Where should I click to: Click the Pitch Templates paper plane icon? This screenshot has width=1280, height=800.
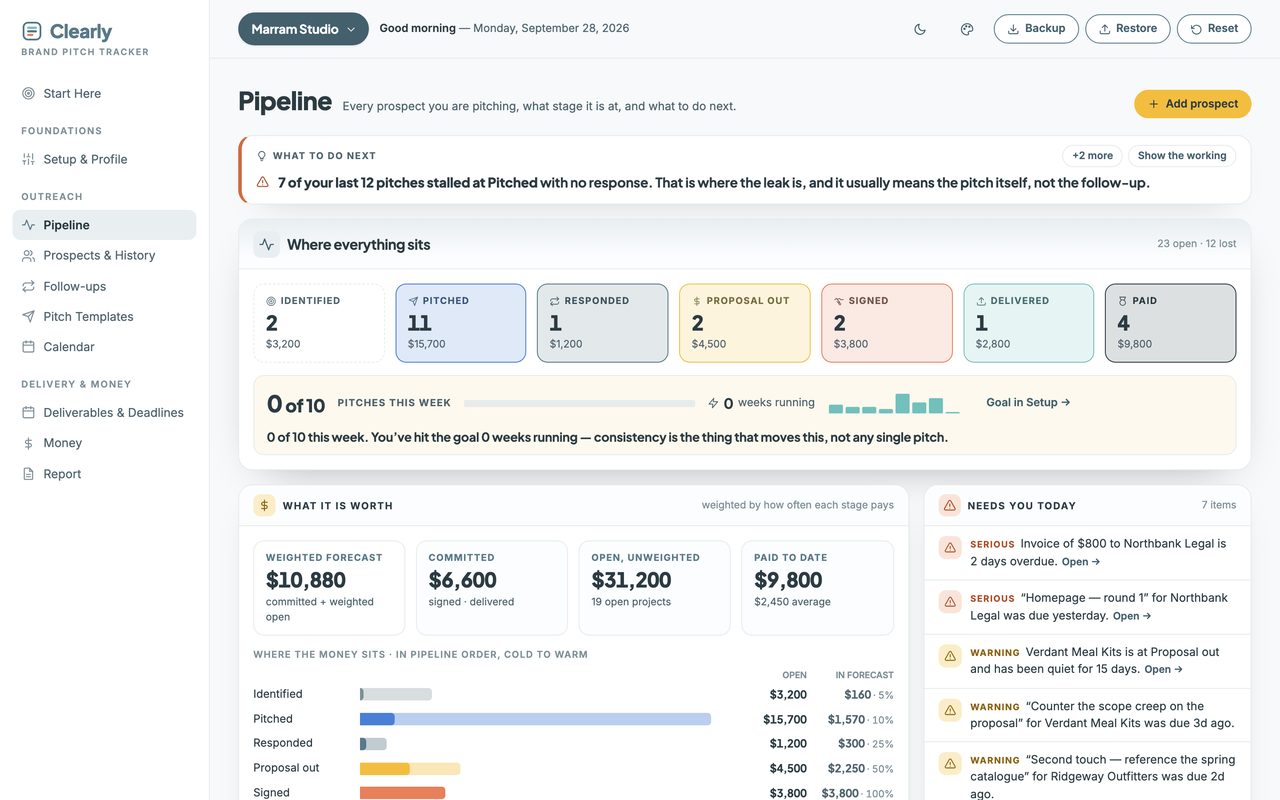click(x=28, y=316)
